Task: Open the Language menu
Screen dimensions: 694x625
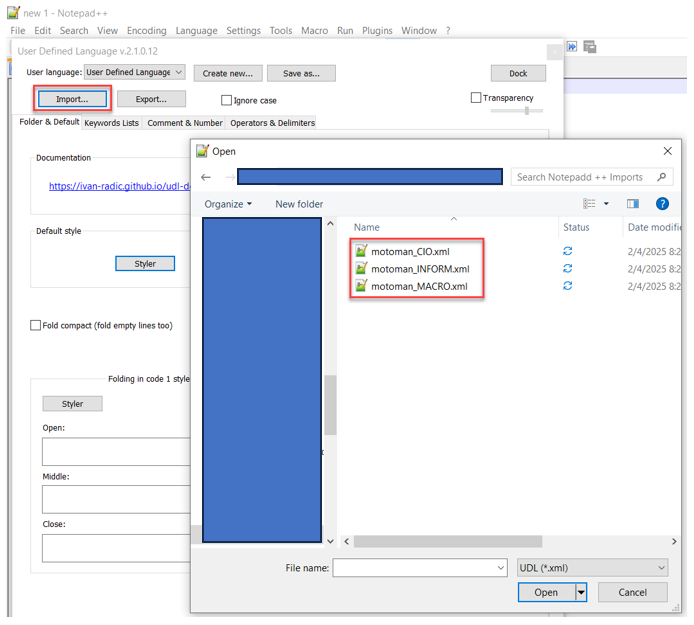Action: (197, 31)
